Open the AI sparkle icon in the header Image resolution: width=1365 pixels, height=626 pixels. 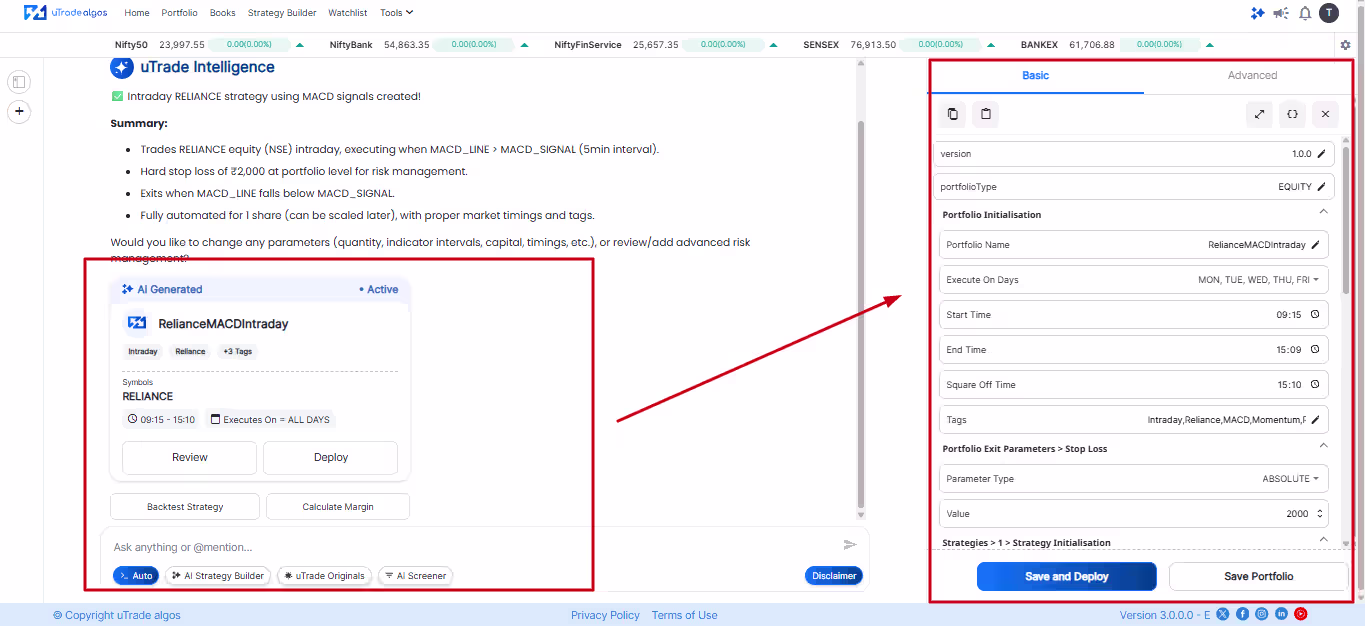pos(1258,13)
